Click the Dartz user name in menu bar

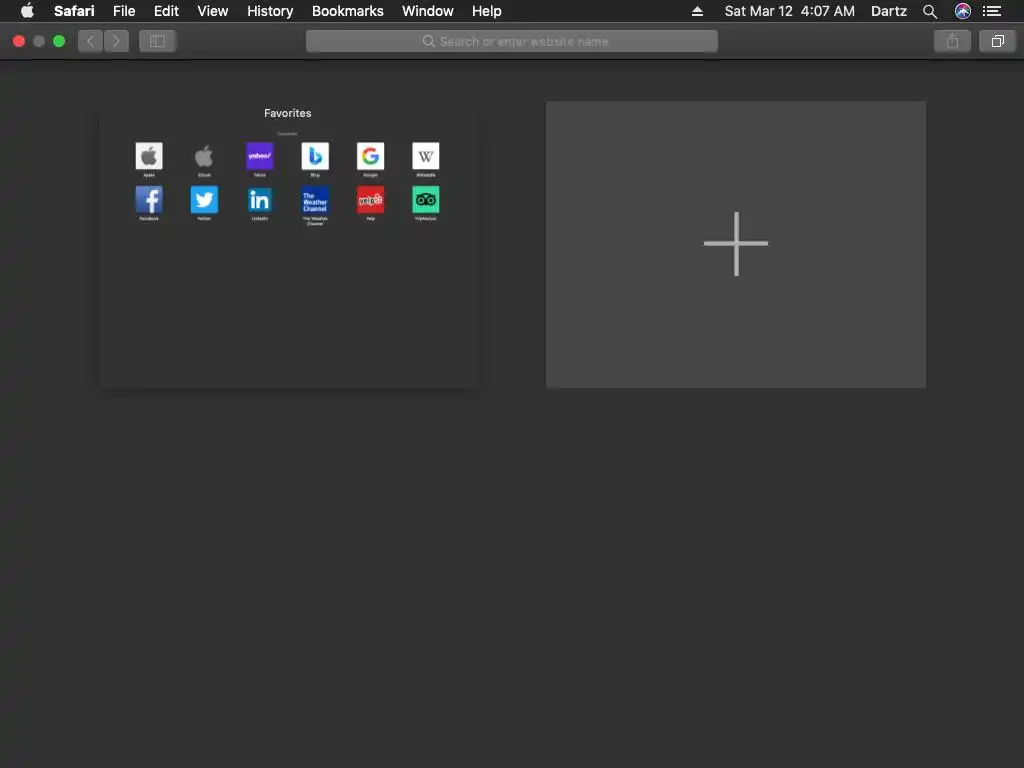889,11
